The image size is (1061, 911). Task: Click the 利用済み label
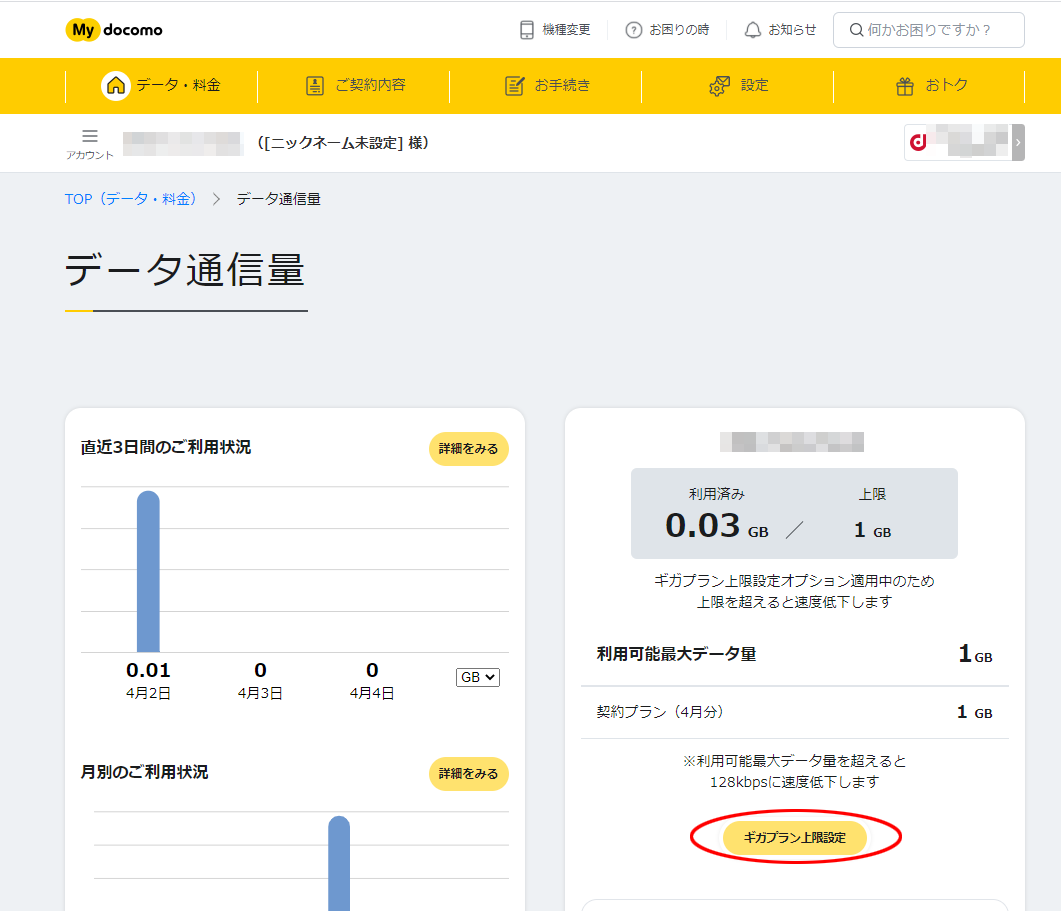coord(717,494)
